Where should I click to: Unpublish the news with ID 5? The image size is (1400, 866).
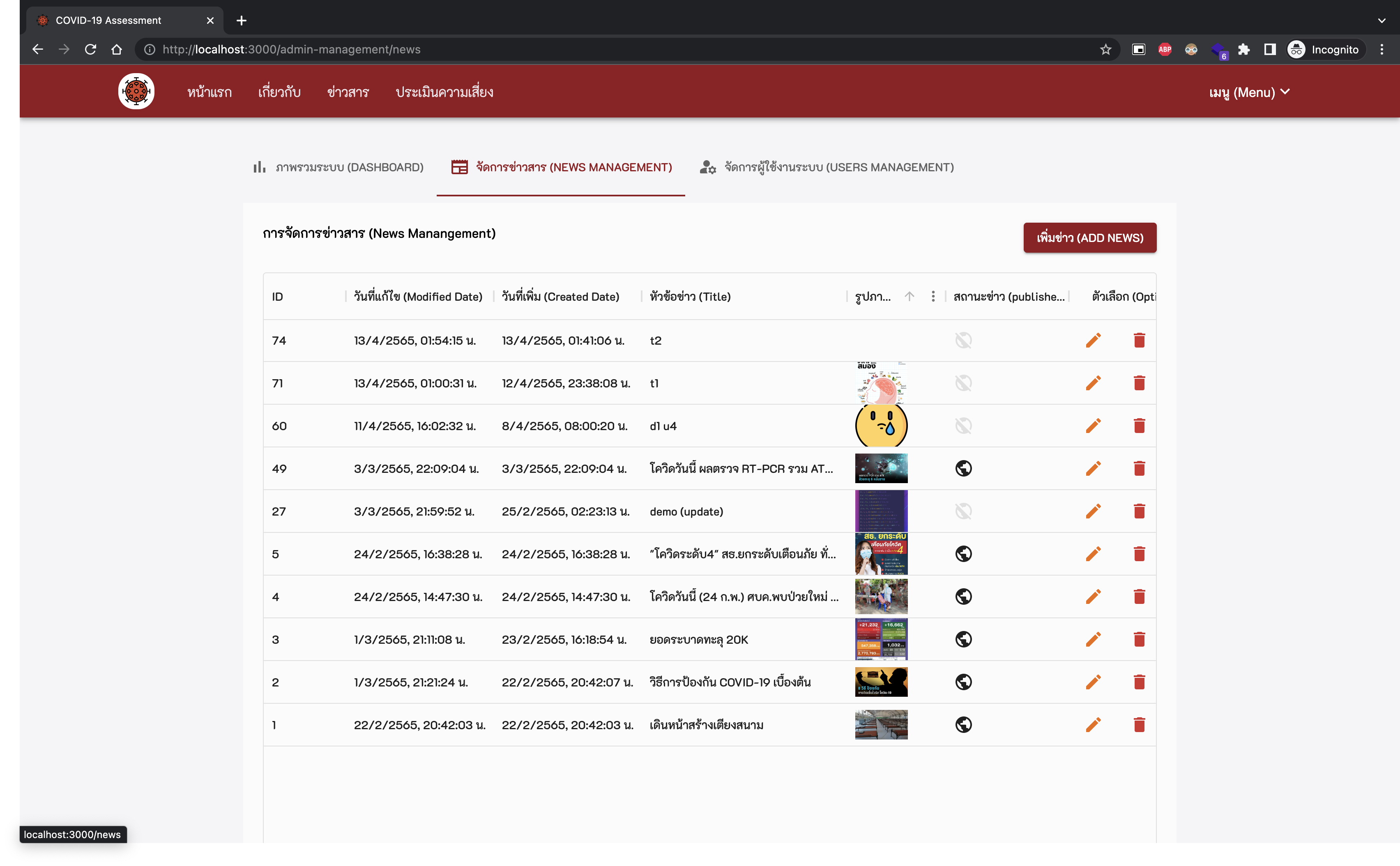[963, 554]
